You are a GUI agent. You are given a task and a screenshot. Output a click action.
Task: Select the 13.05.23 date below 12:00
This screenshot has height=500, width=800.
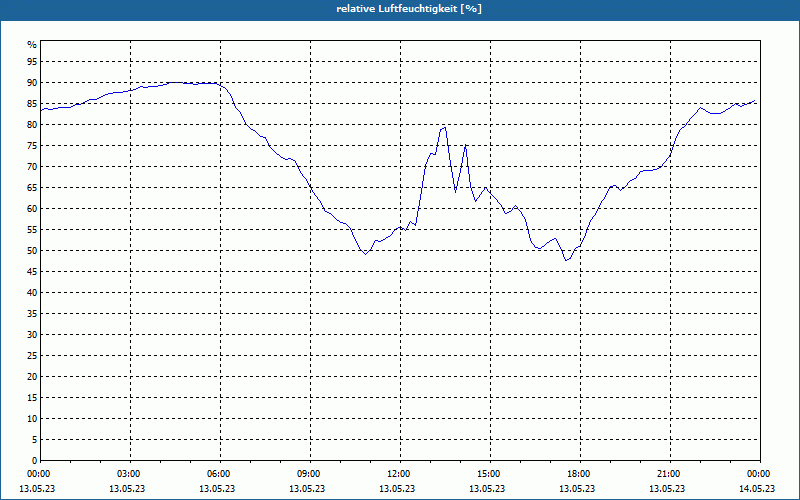coord(397,489)
